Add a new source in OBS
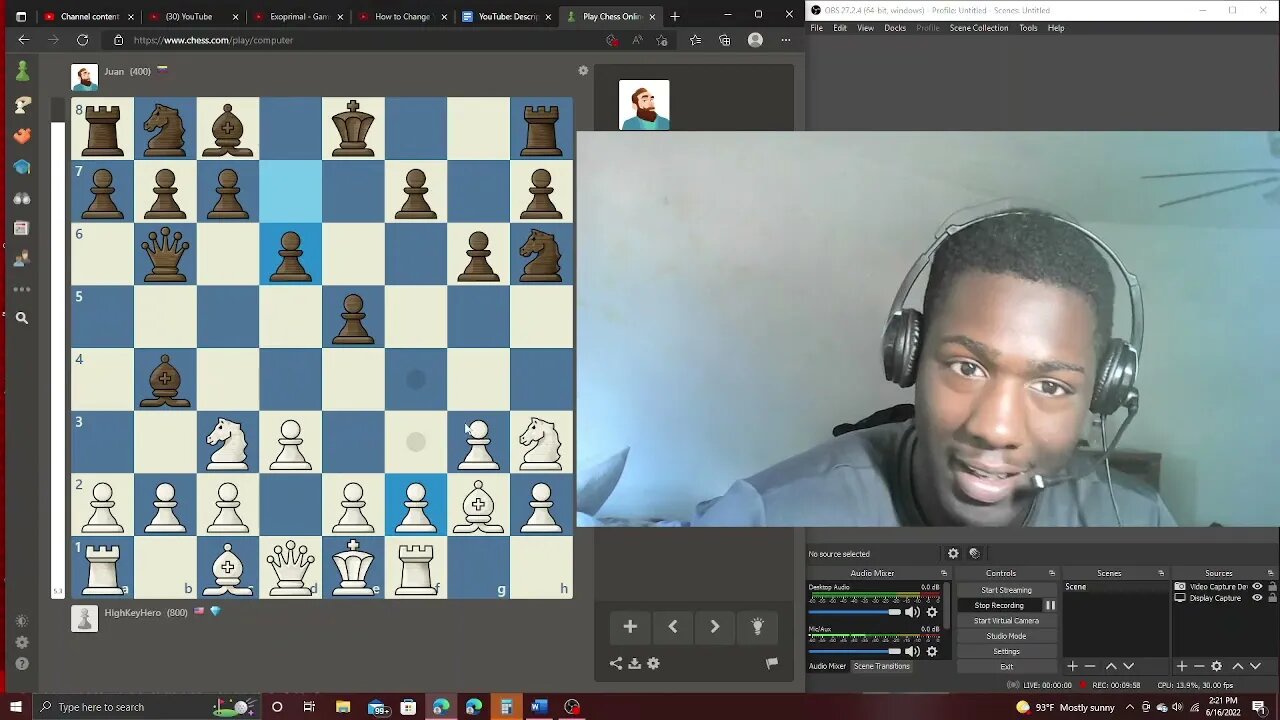 [x=1181, y=666]
